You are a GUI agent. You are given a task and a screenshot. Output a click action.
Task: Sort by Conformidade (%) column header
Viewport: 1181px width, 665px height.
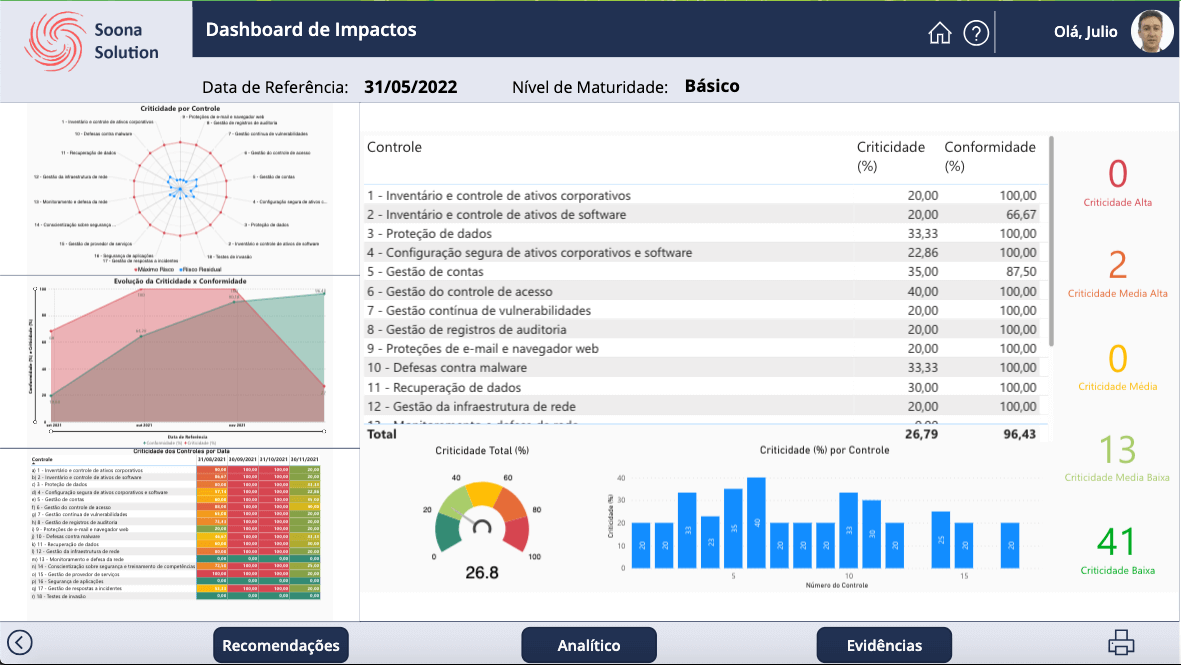[989, 156]
